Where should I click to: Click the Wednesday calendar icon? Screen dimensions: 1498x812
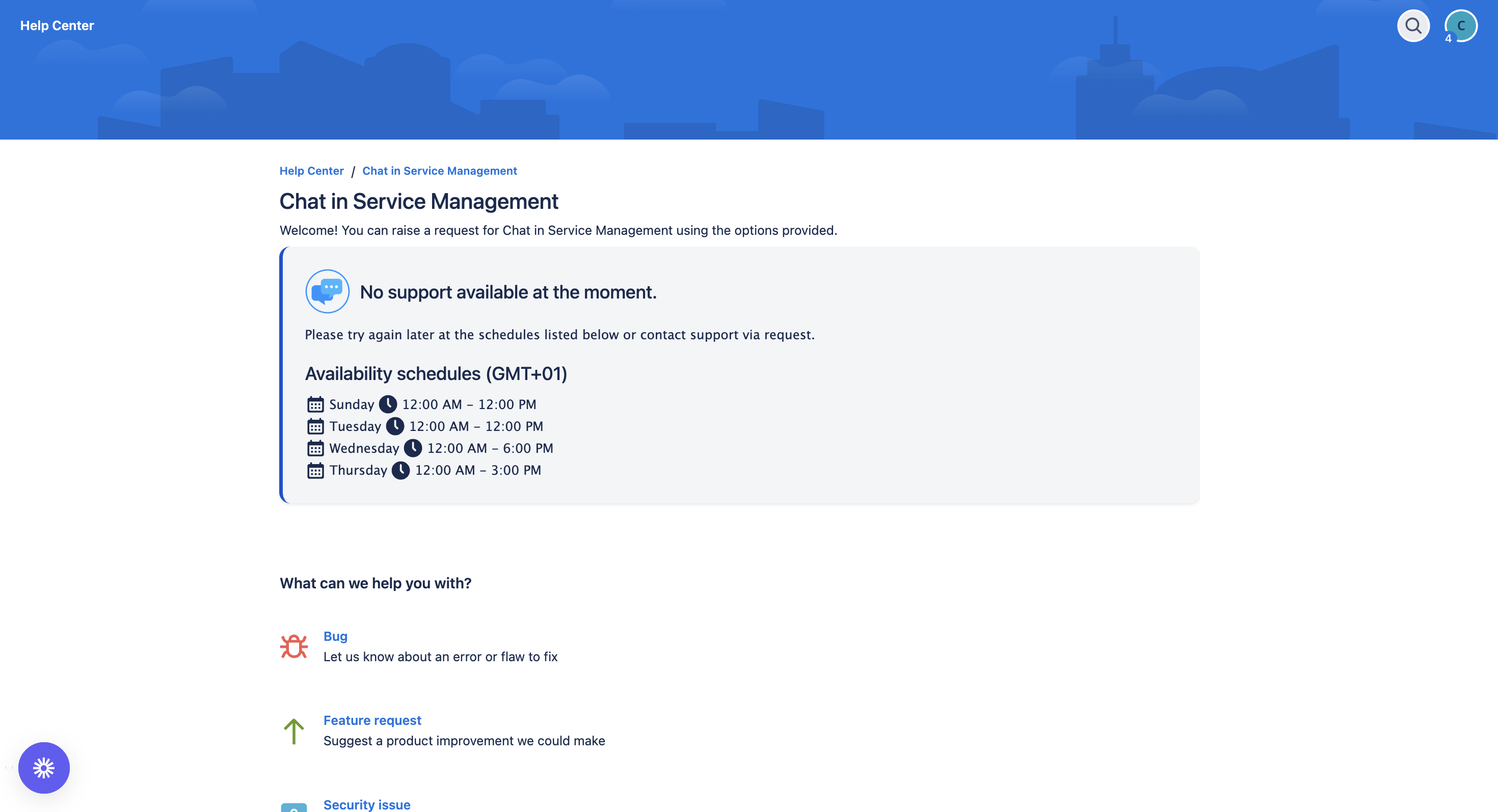(x=315, y=448)
